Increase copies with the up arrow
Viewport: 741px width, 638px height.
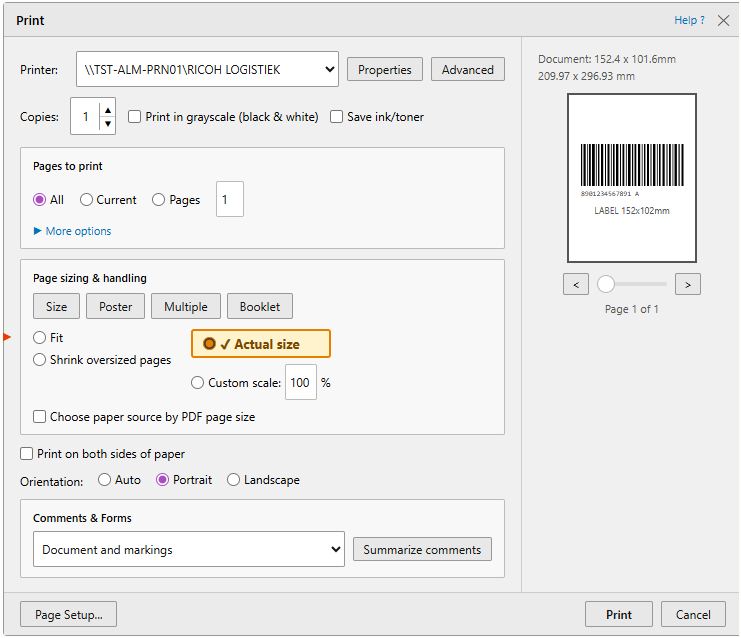108,110
